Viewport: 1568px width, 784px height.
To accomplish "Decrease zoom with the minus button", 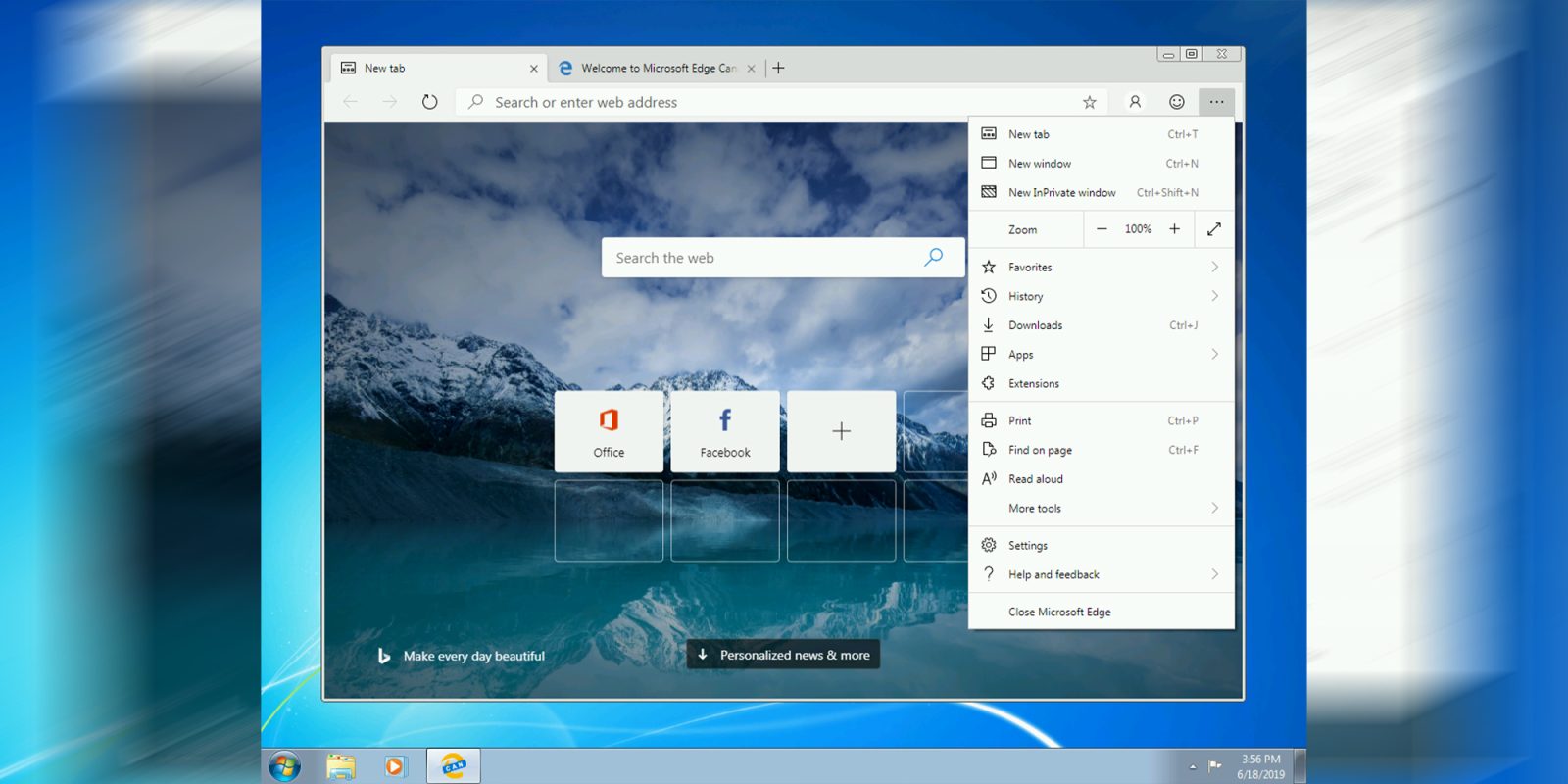I will tap(1102, 229).
